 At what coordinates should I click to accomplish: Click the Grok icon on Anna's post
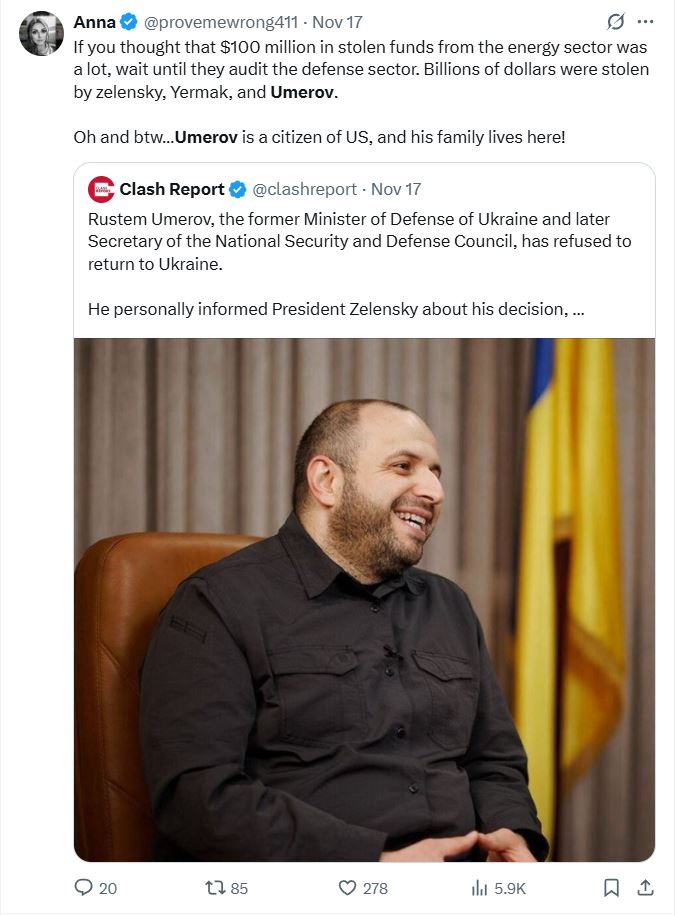tap(617, 22)
